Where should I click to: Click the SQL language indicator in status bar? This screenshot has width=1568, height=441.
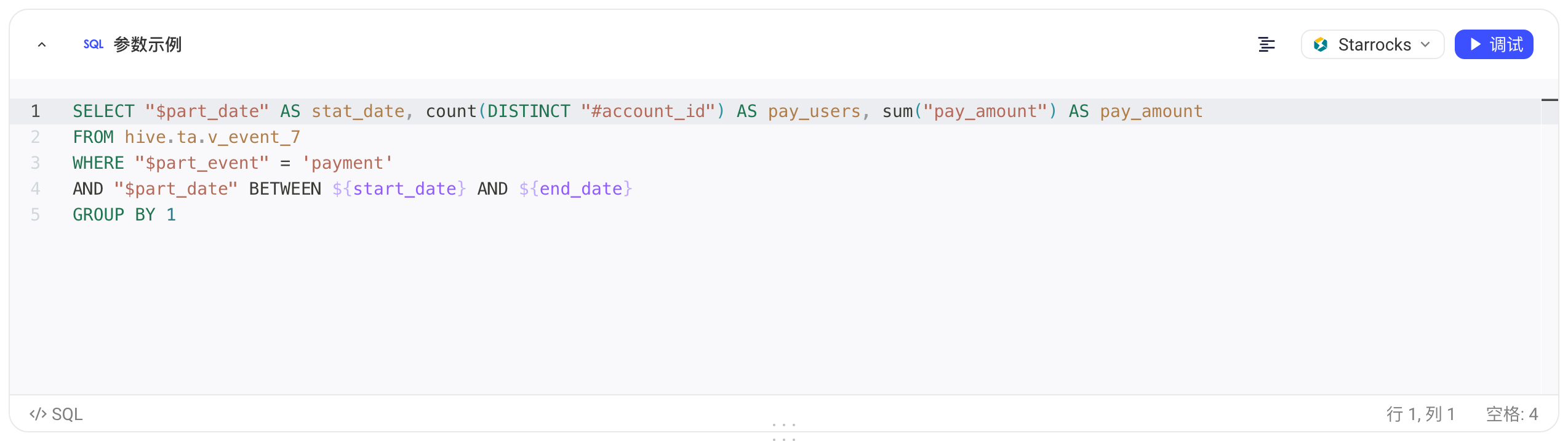click(x=56, y=414)
